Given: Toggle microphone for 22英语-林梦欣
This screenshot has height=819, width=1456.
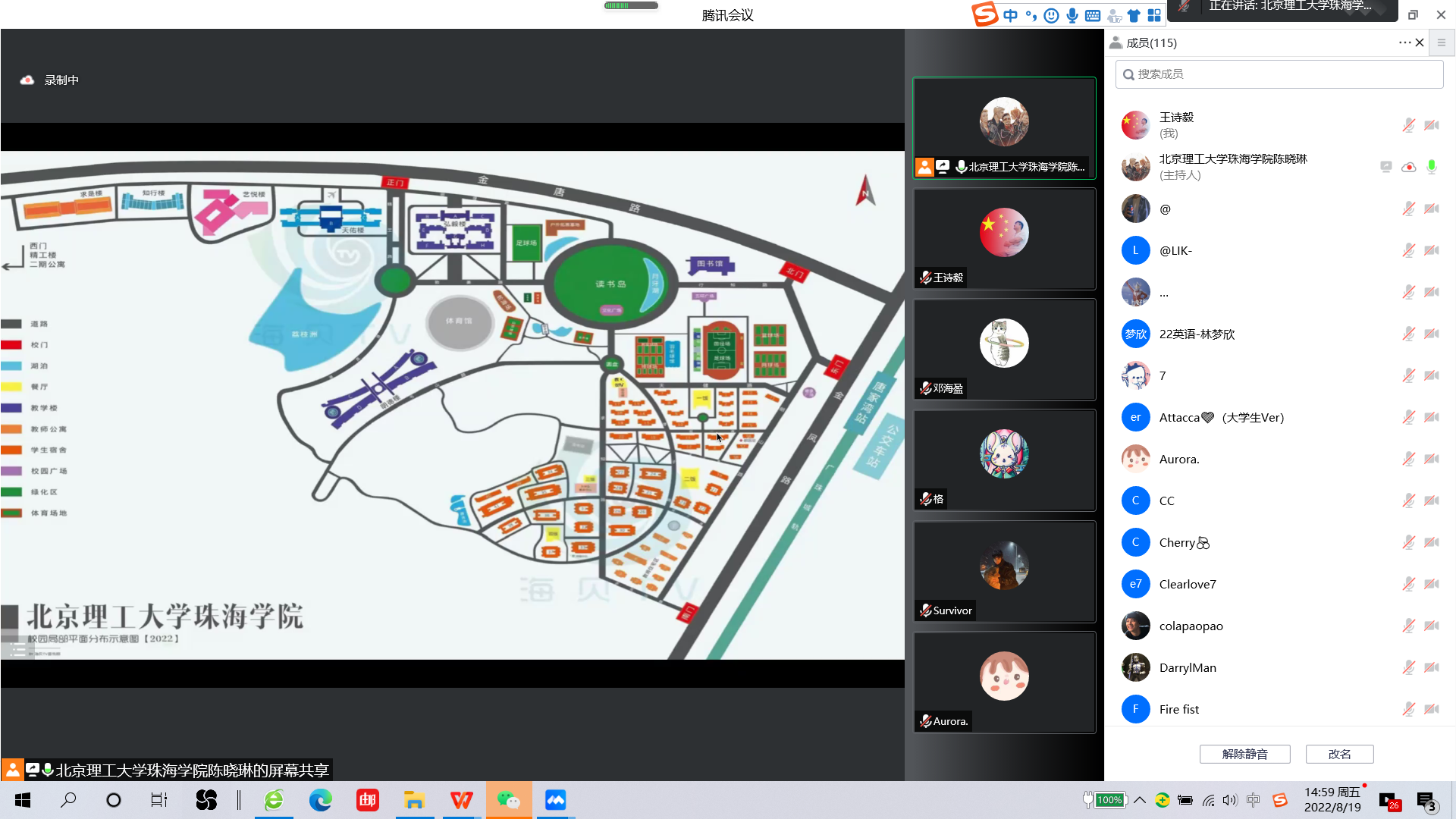Looking at the screenshot, I should coord(1408,334).
